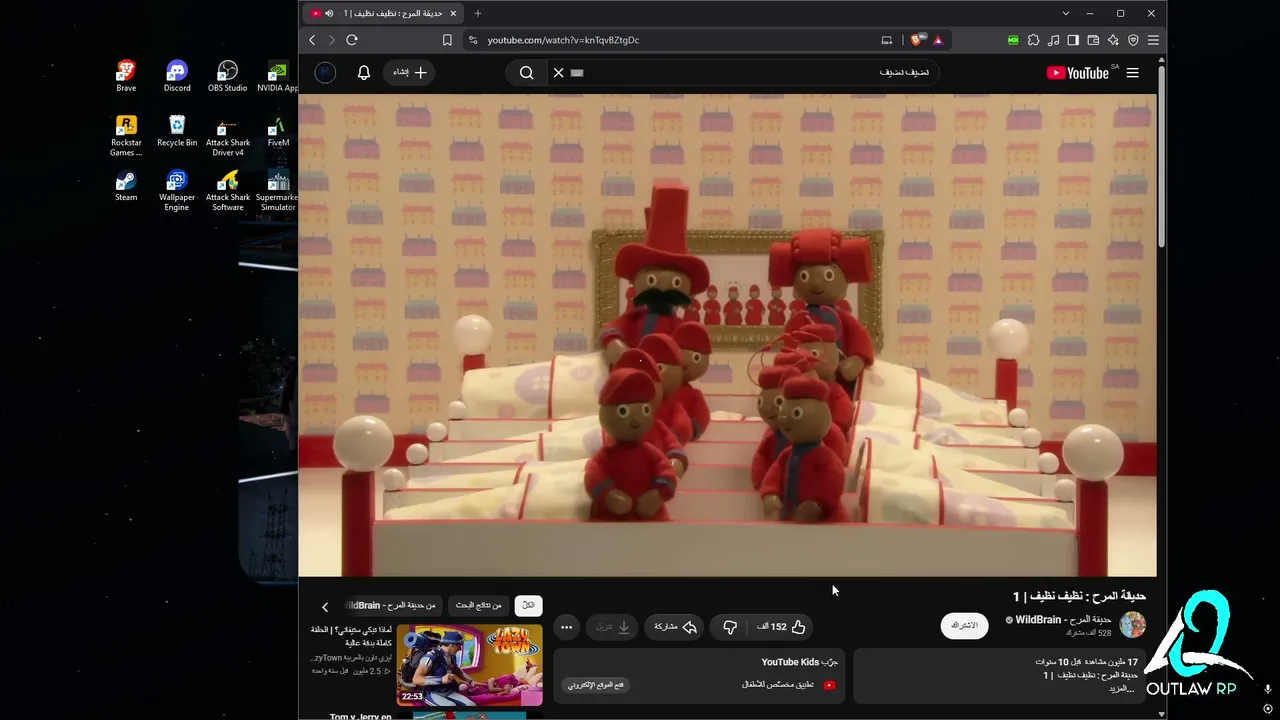
Task: Mute the tab via the speaker icon
Action: point(329,13)
